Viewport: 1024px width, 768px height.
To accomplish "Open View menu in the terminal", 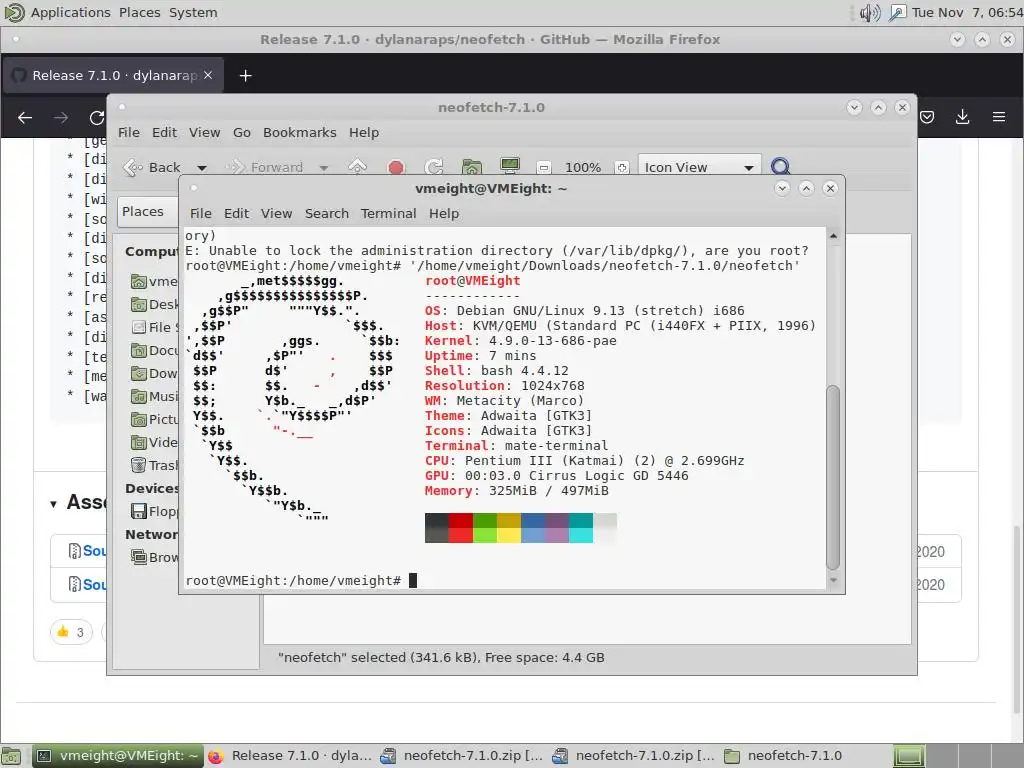I will [x=276, y=214].
